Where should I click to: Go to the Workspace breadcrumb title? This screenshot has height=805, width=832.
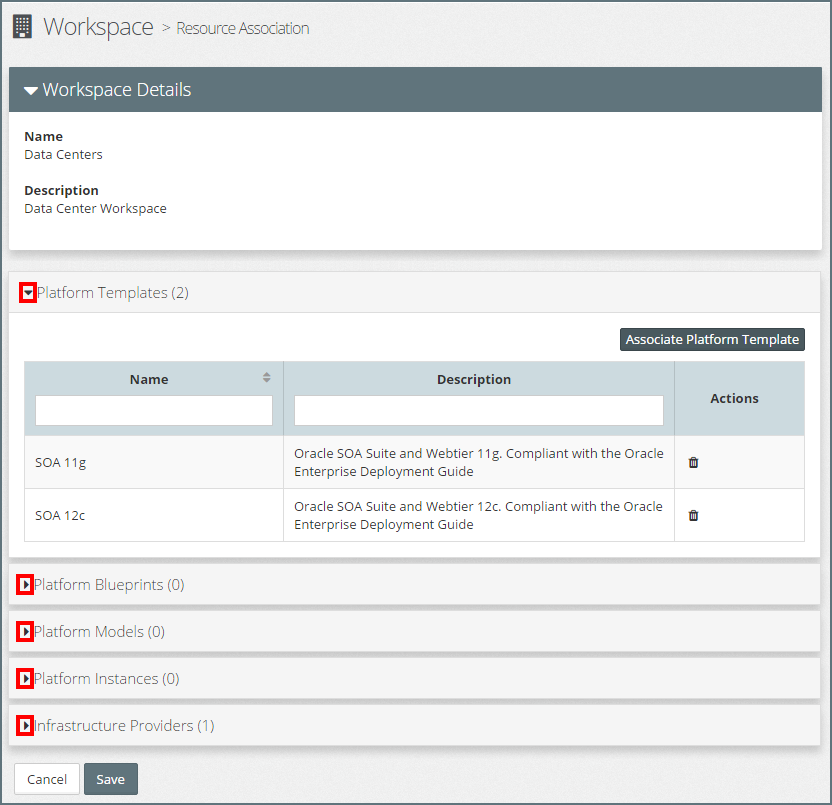tap(98, 27)
